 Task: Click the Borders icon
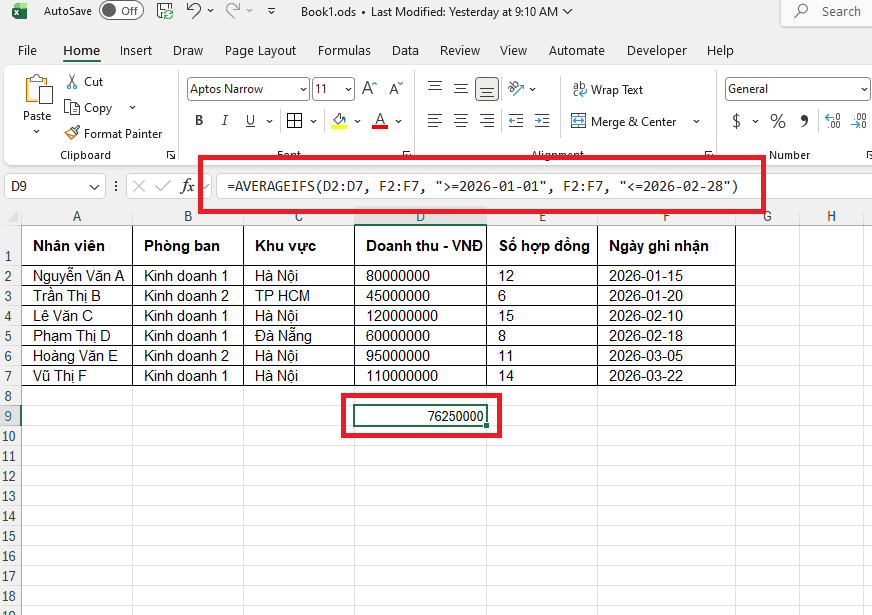(x=294, y=121)
